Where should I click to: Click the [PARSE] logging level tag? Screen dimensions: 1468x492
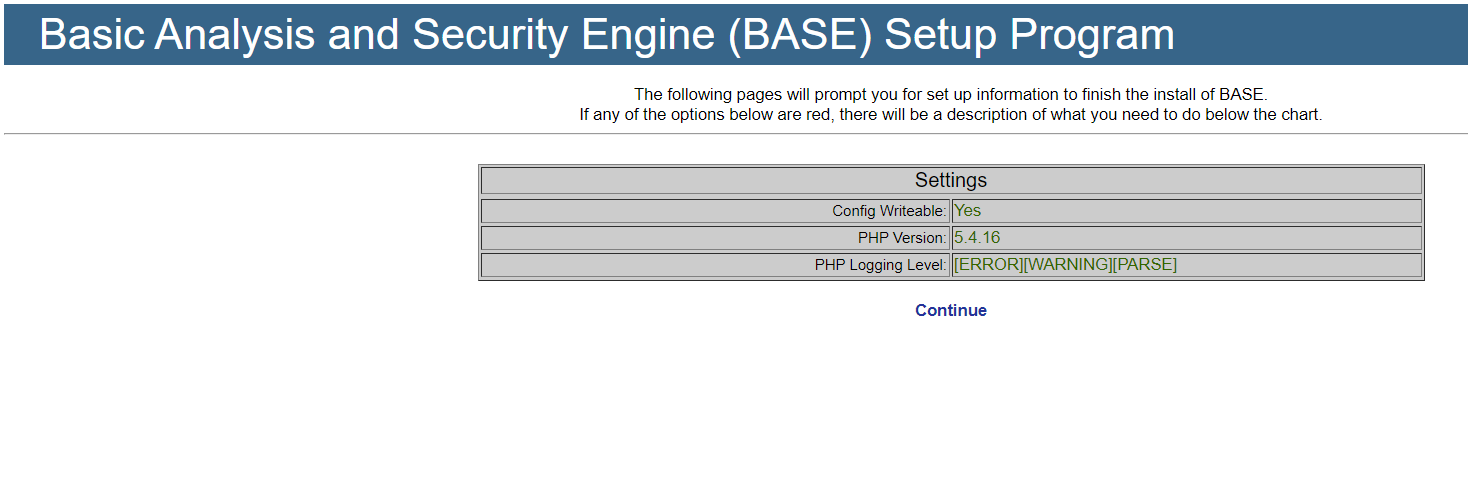(x=1144, y=264)
